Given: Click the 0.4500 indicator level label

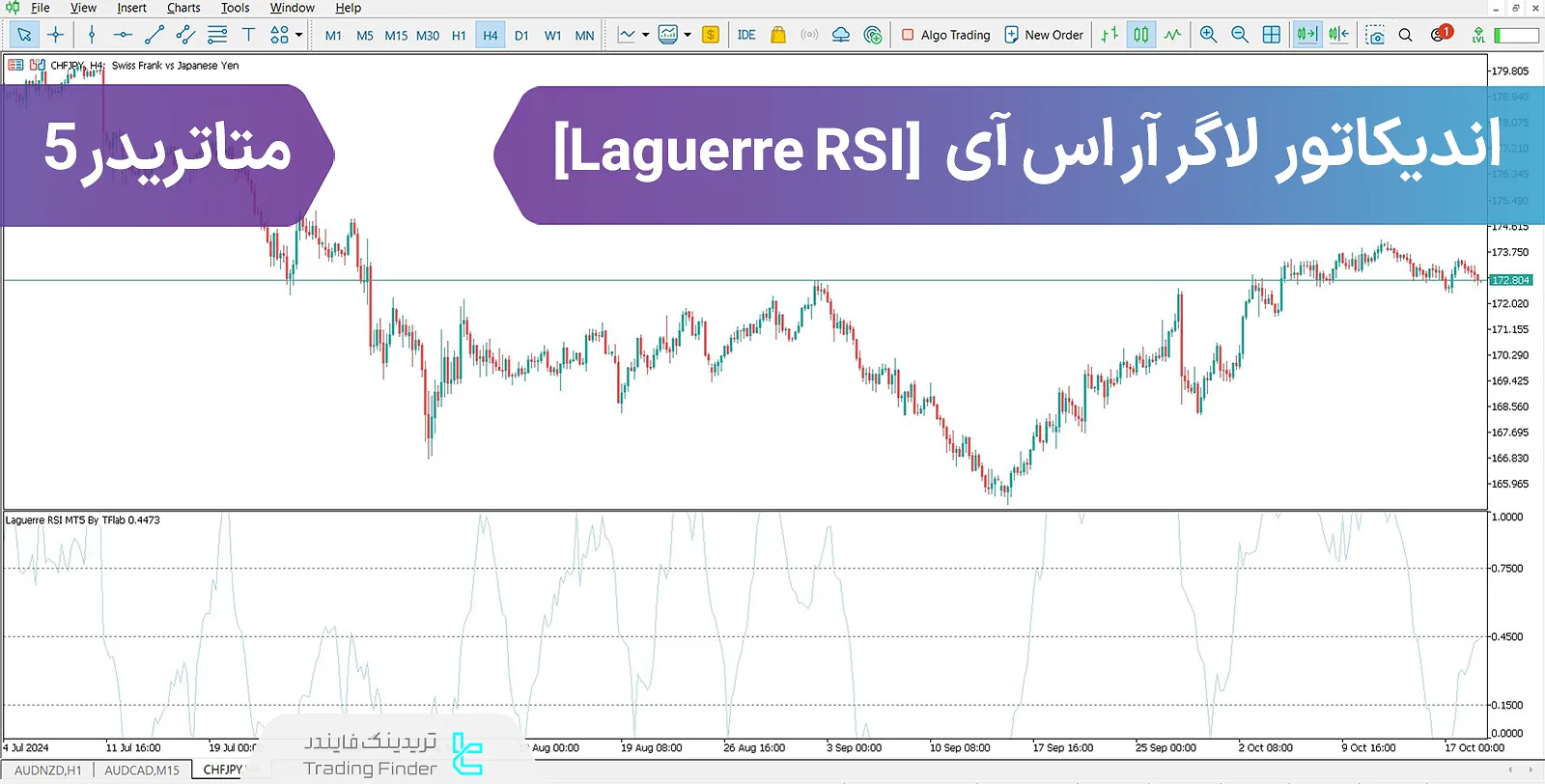Looking at the screenshot, I should click(x=1506, y=636).
